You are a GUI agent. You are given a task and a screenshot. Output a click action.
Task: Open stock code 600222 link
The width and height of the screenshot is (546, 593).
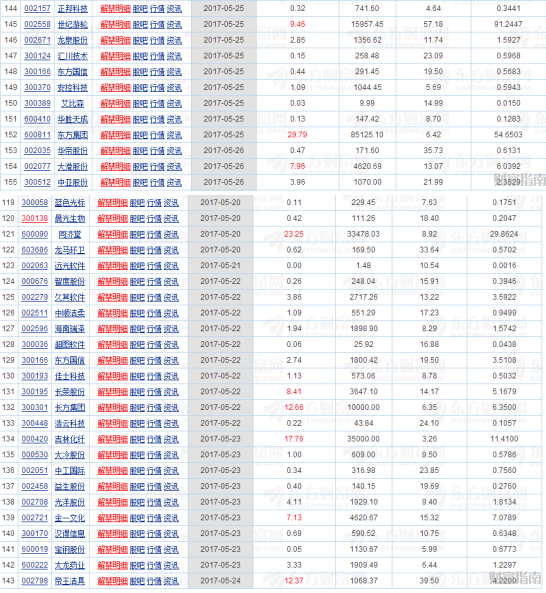pos(35,565)
